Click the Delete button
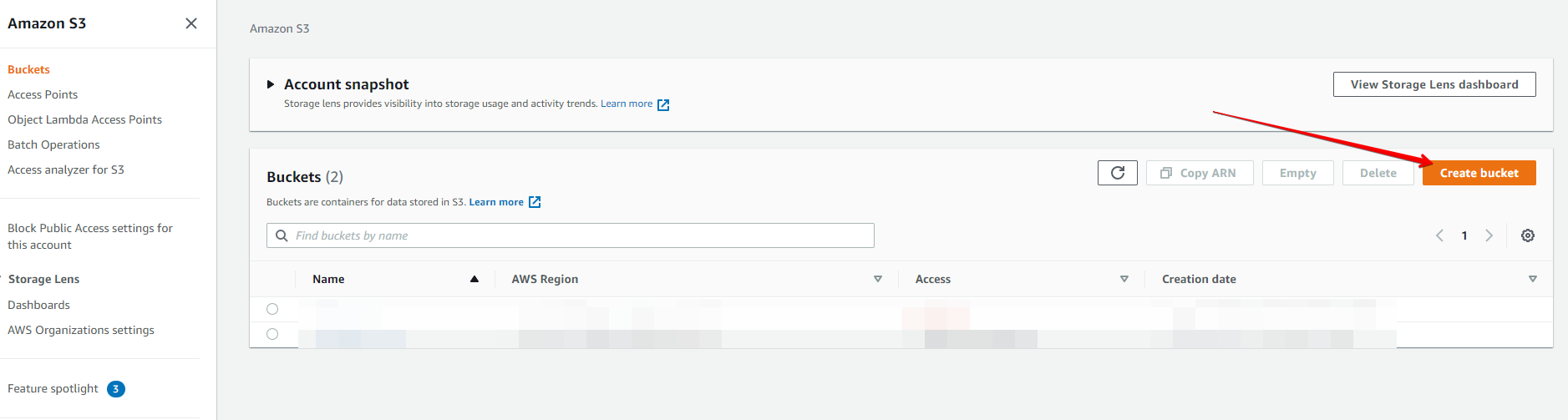This screenshot has height=420, width=1568. 1378,173
